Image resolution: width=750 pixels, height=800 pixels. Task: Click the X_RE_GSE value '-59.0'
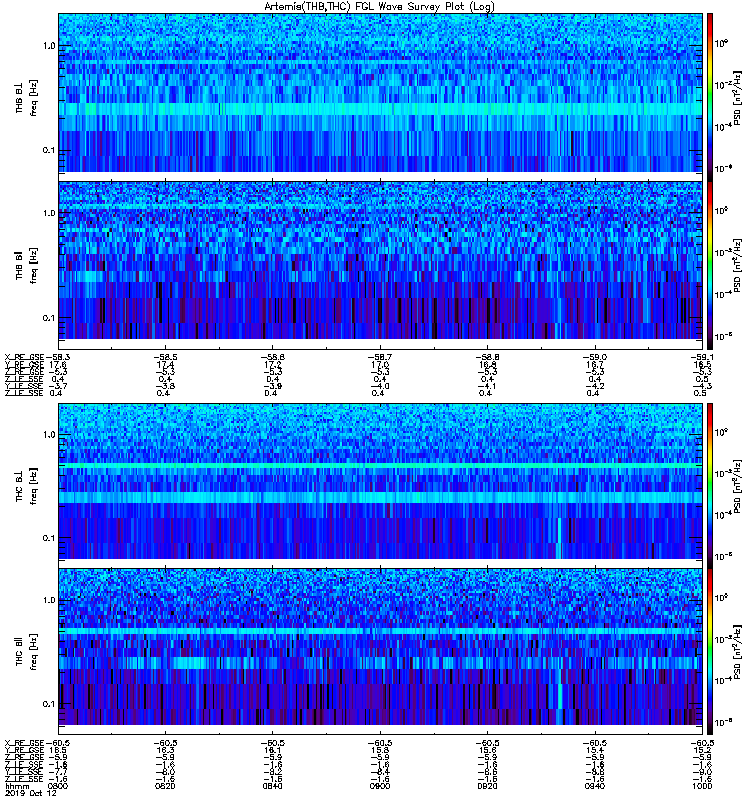click(595, 357)
